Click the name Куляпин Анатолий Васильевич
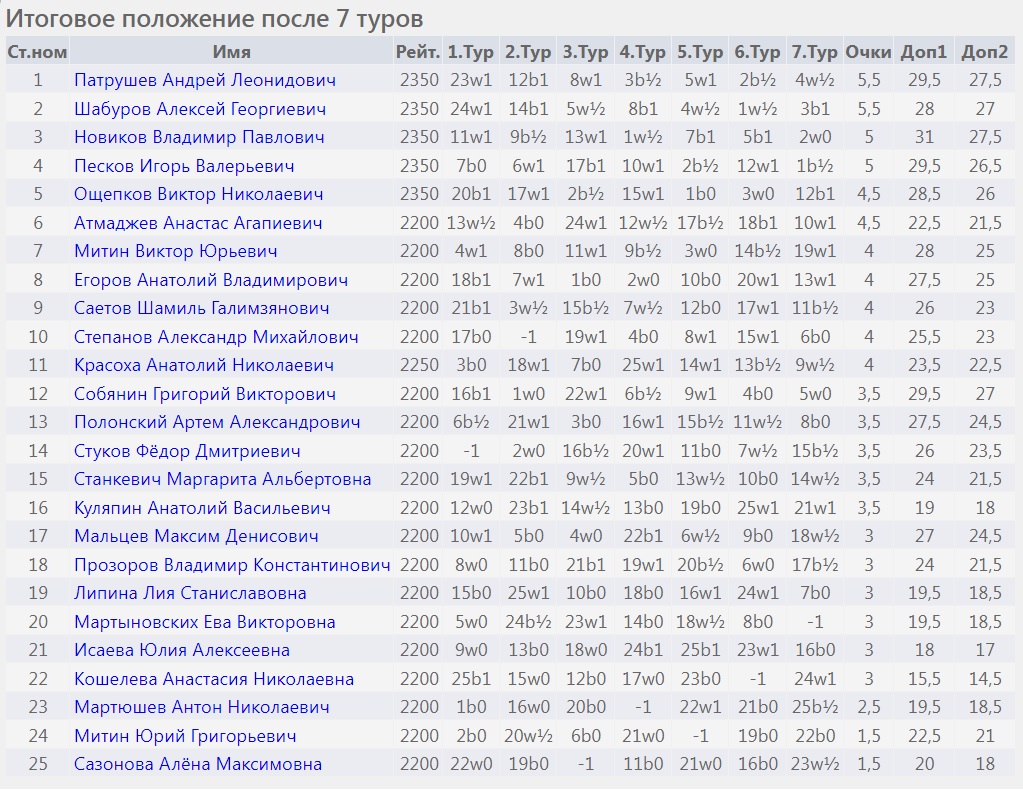The image size is (1023, 791). coord(202,508)
